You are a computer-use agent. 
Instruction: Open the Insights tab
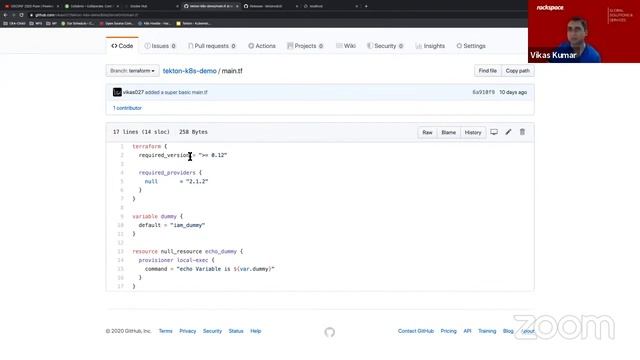430,46
